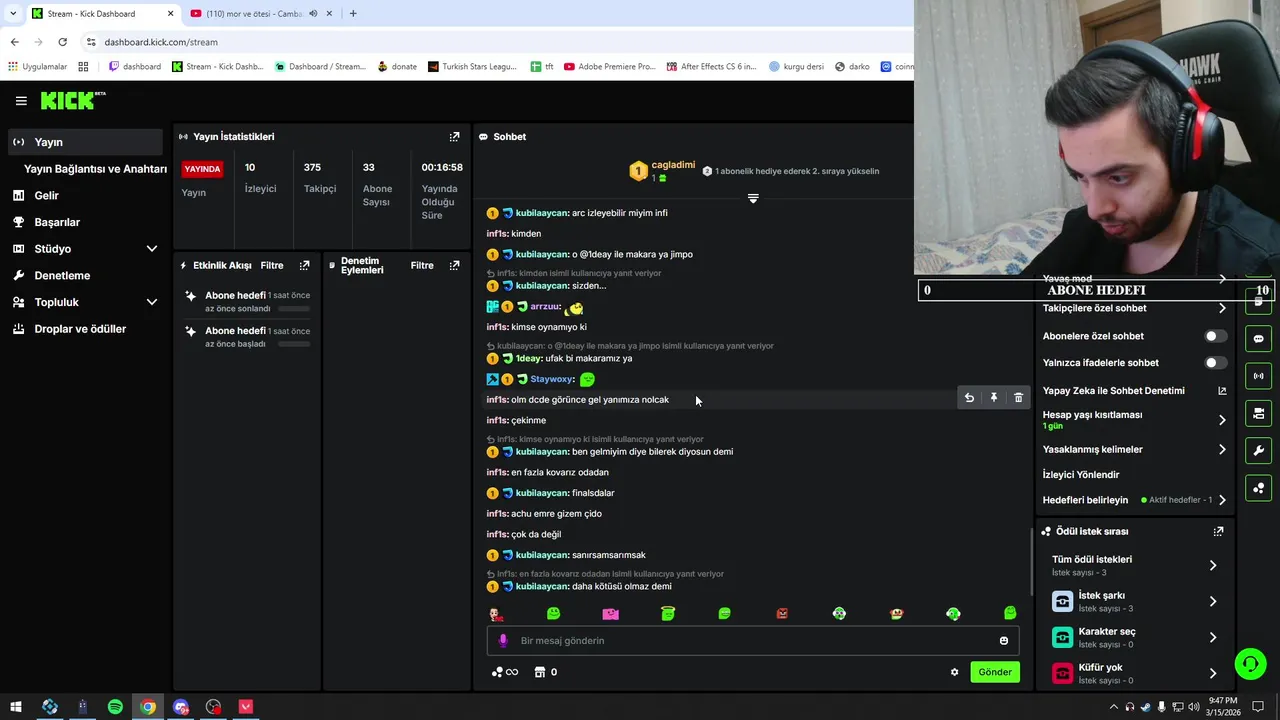
Task: Open the donate bookmark
Action: (397, 67)
